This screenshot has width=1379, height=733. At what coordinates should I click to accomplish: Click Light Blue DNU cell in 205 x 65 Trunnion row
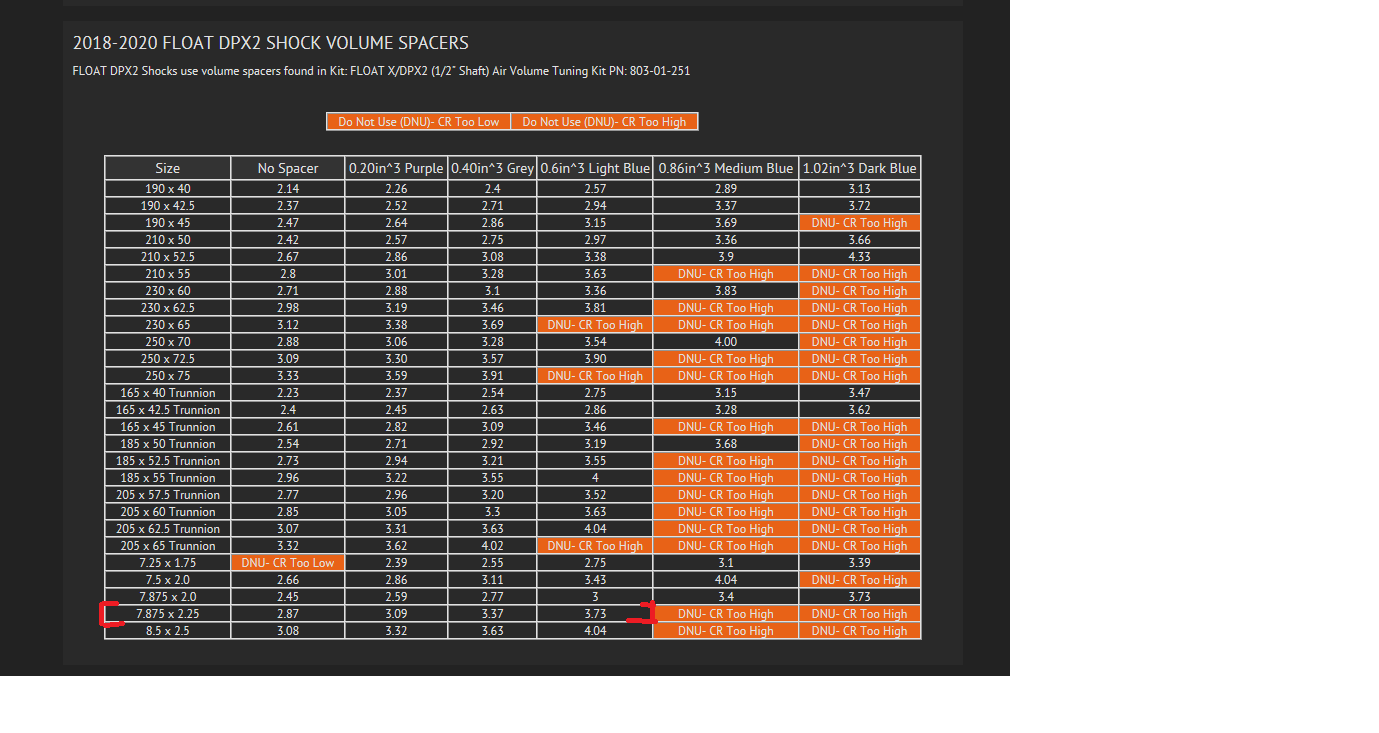coord(595,545)
